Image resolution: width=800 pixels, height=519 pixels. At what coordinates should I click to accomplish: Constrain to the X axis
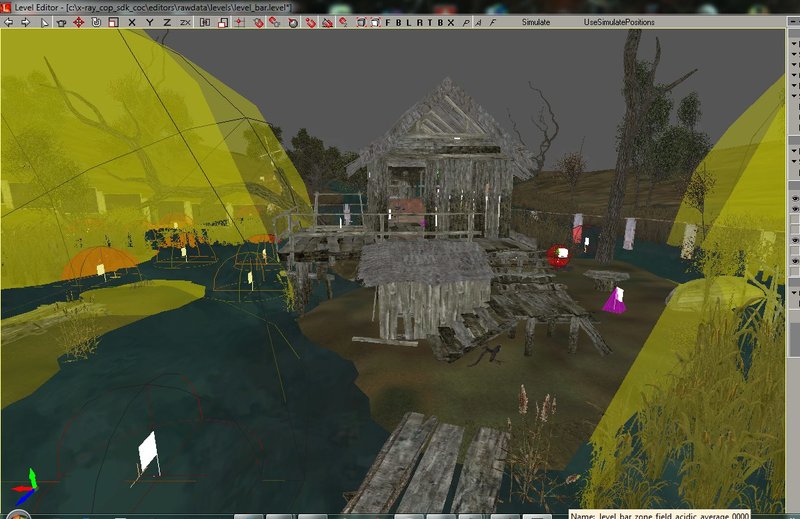point(132,22)
